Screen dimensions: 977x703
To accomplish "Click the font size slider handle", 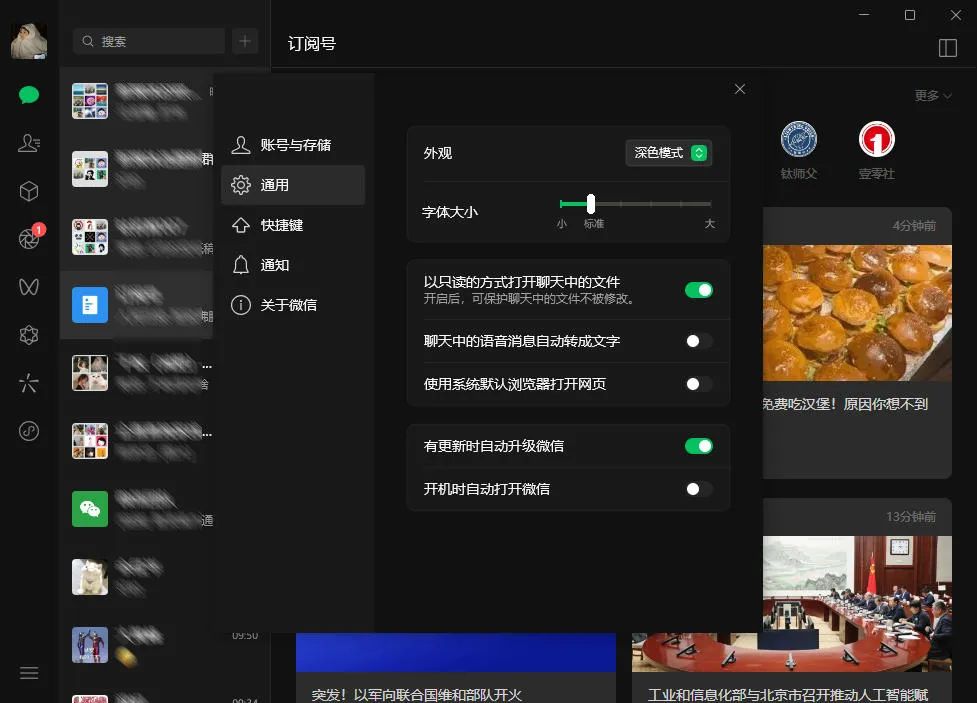I will (591, 203).
